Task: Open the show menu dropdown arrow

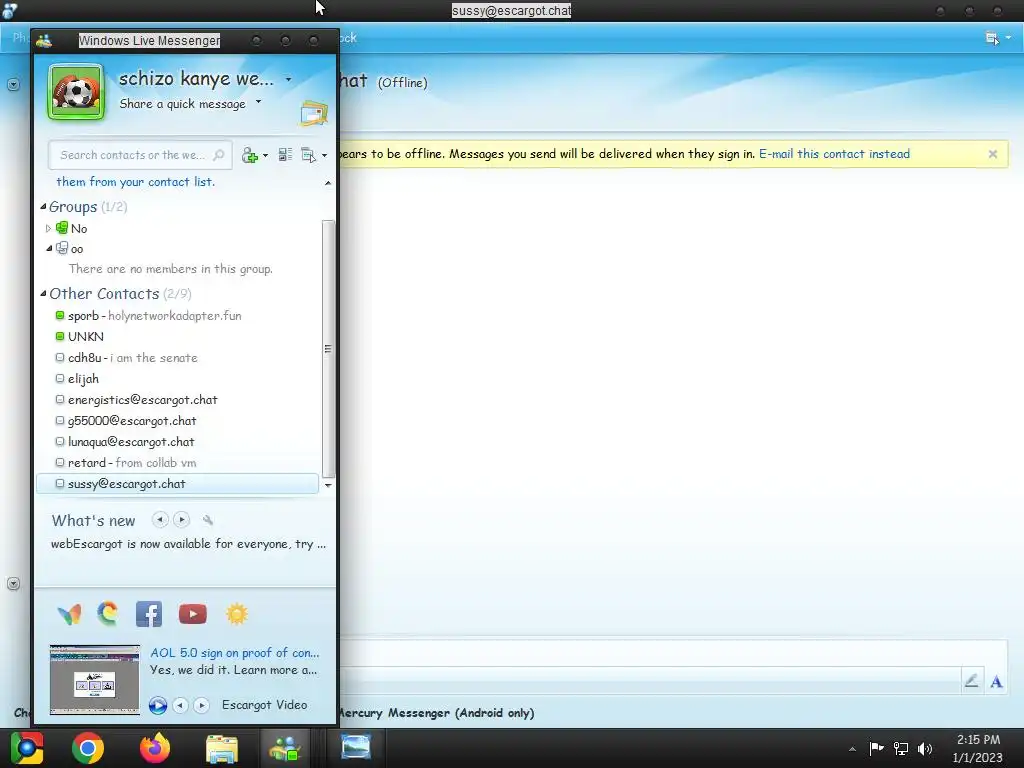Action: coord(324,155)
